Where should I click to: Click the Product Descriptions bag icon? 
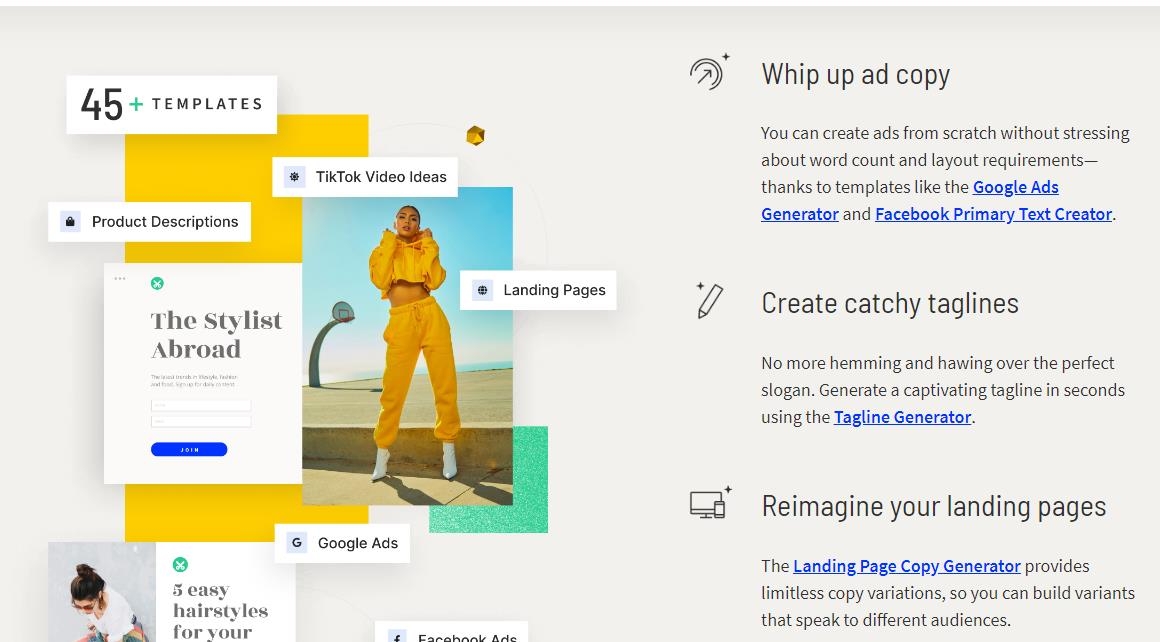pos(70,221)
